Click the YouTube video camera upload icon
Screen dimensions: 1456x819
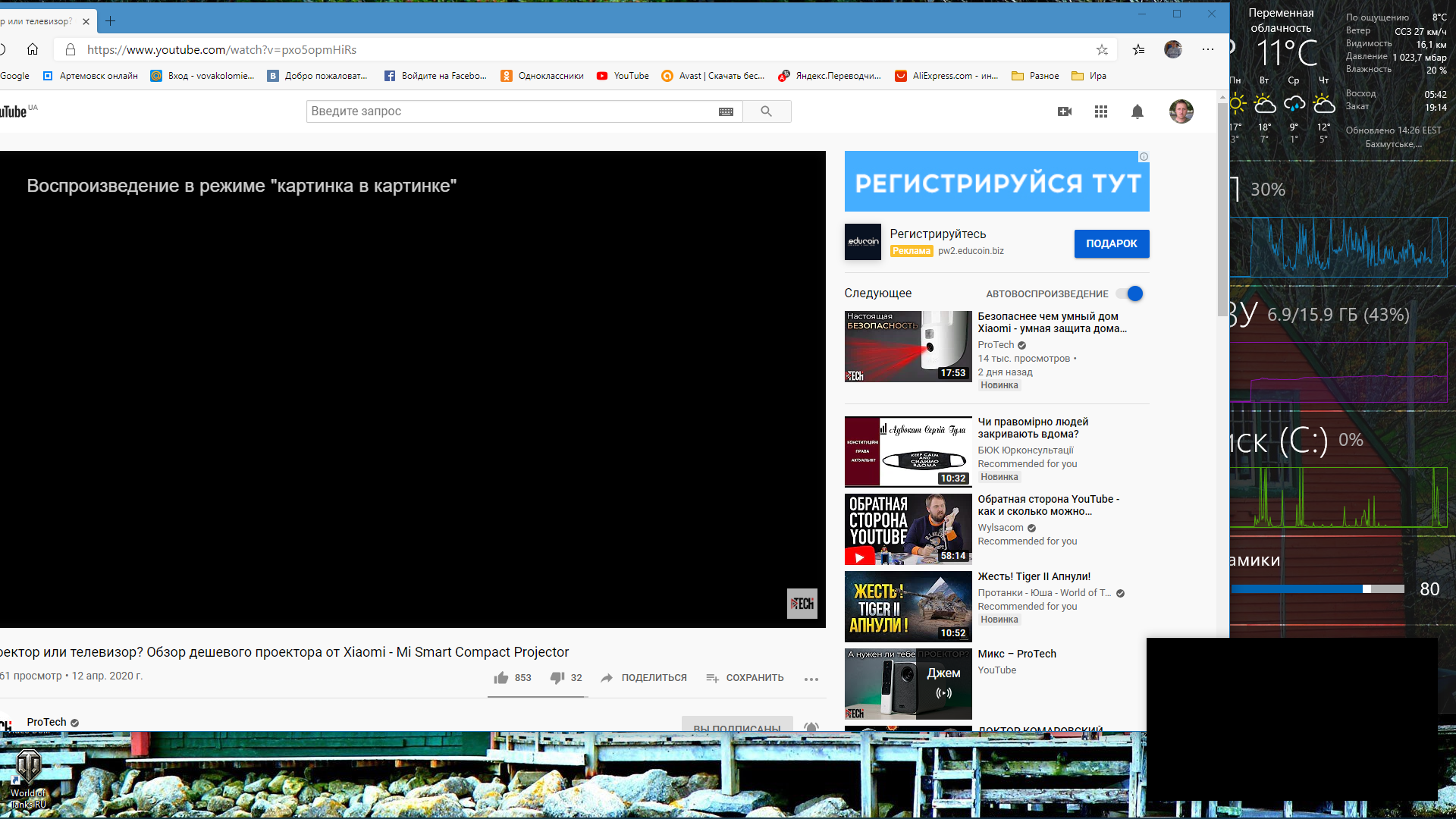[x=1065, y=111]
